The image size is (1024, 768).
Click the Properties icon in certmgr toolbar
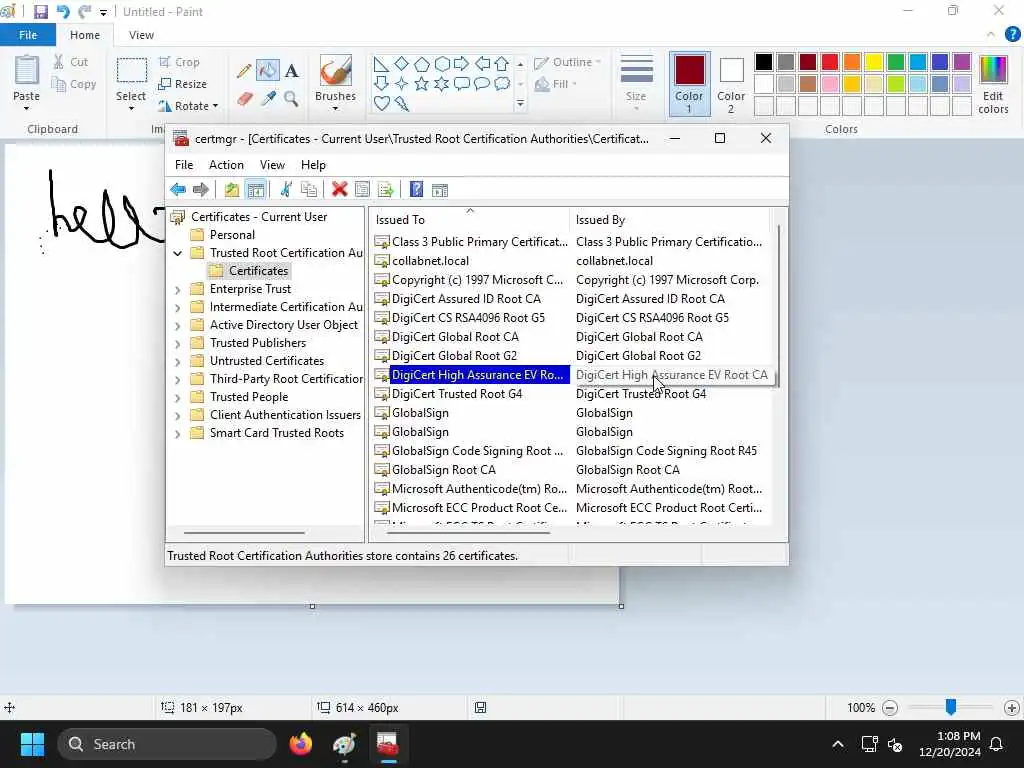(x=362, y=190)
